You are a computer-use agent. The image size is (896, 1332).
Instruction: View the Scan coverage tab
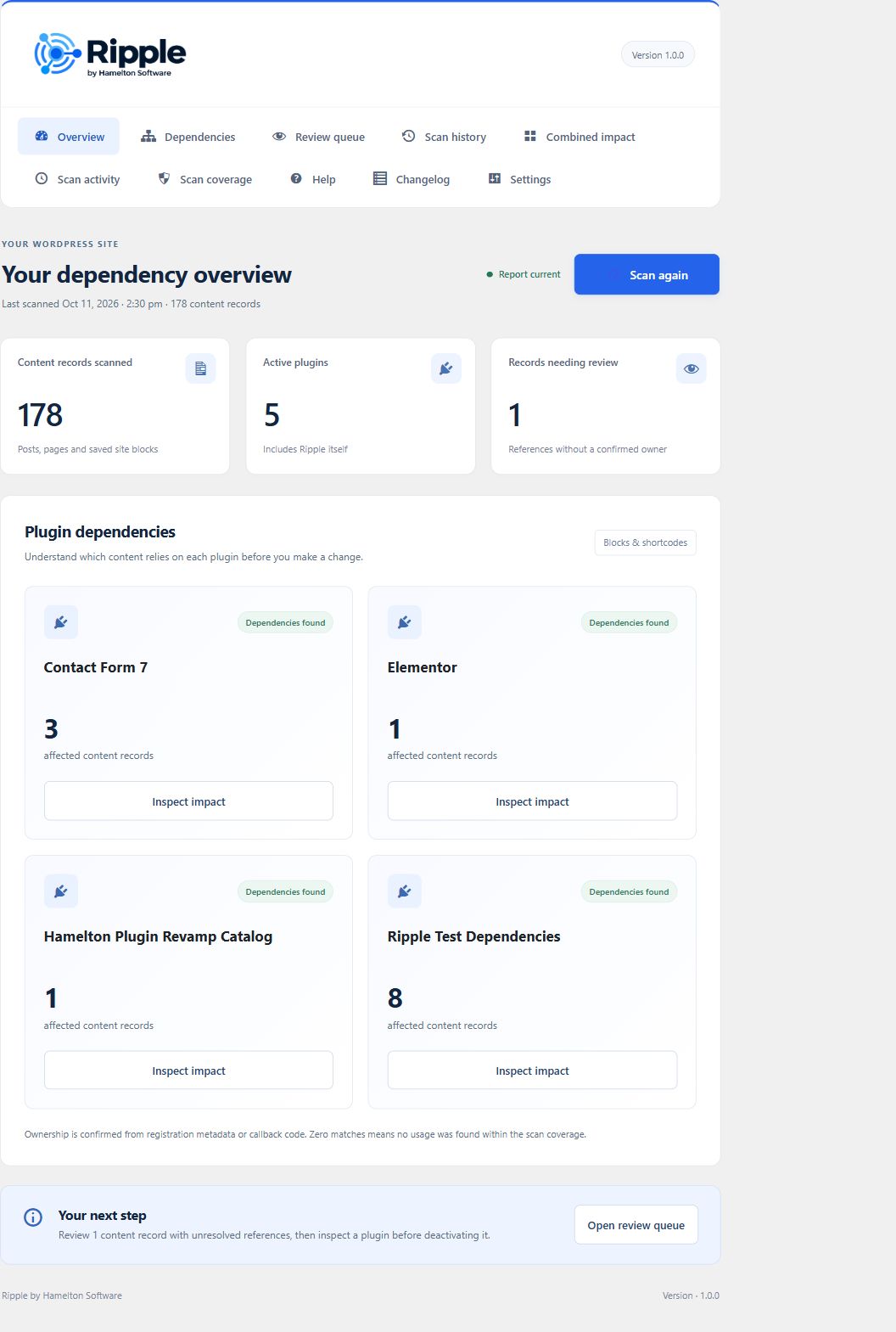(205, 179)
